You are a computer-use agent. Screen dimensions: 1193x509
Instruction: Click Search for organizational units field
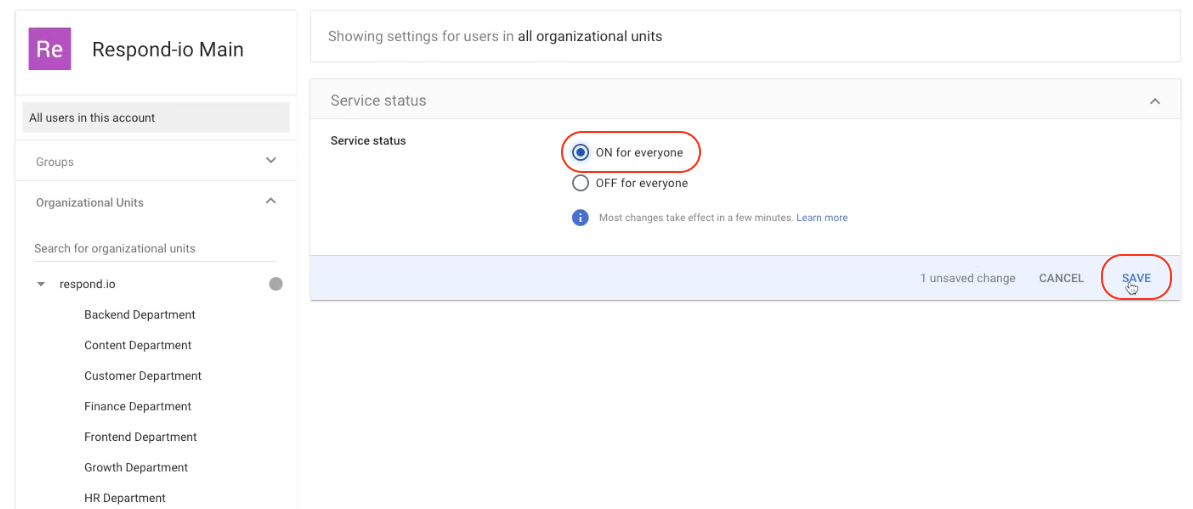coord(154,248)
